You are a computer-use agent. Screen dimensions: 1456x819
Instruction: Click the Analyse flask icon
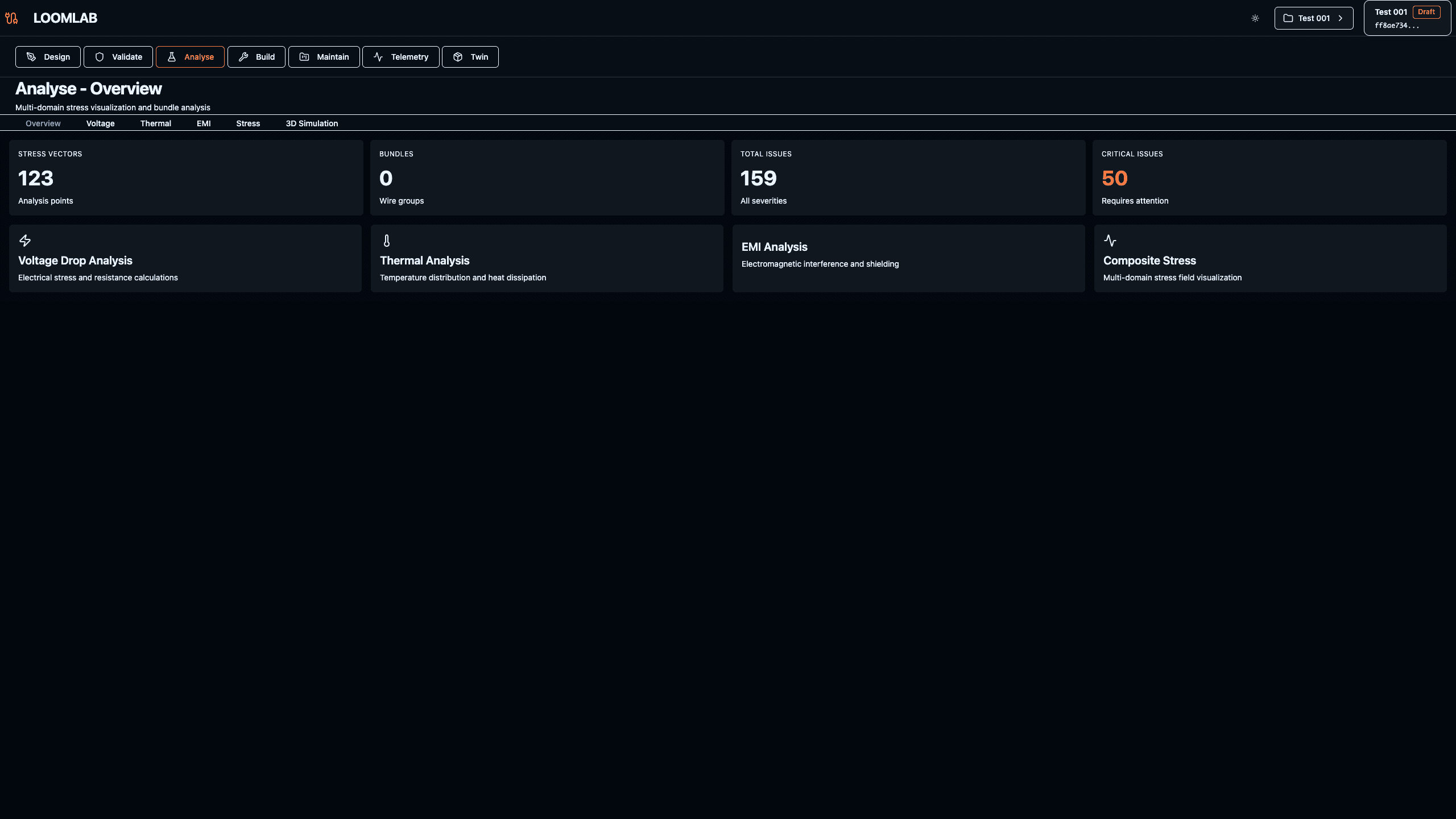coord(172,57)
